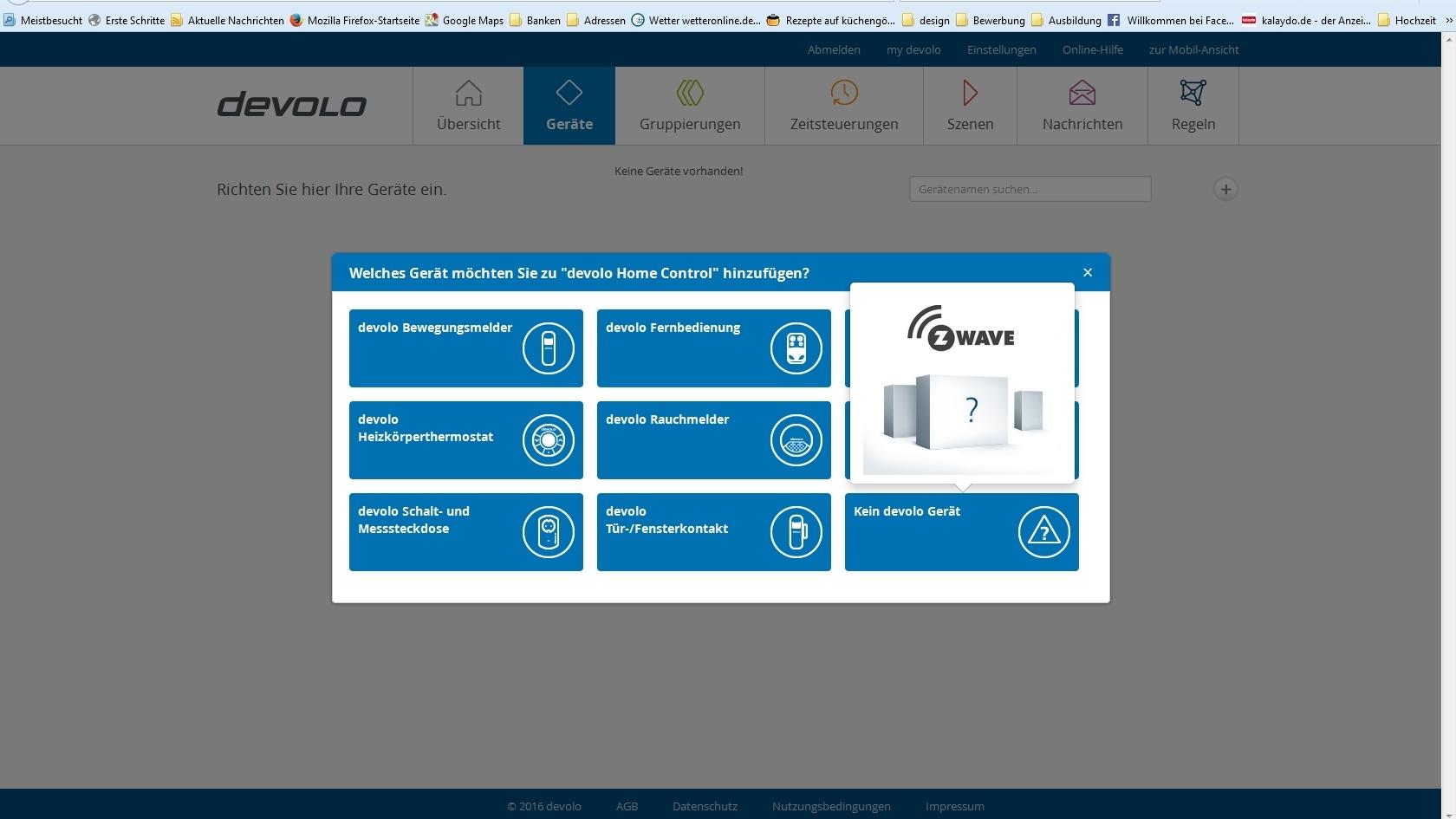Click the Kein devolo Gerät warning icon
Image resolution: width=1456 pixels, height=819 pixels.
pos(1043,532)
